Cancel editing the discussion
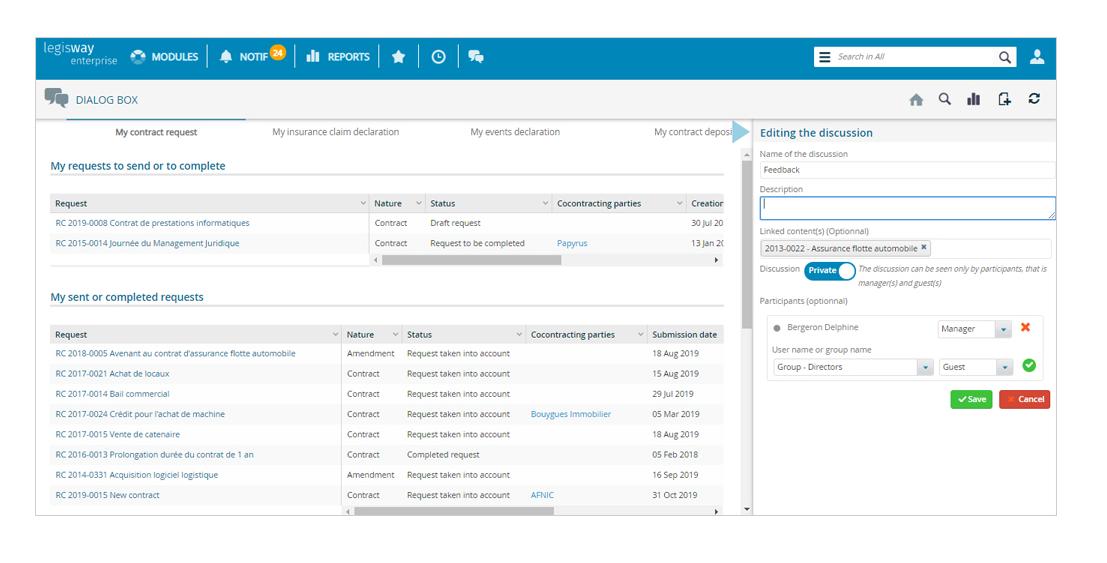Screen dimensions: 1107x563 click(1024, 399)
